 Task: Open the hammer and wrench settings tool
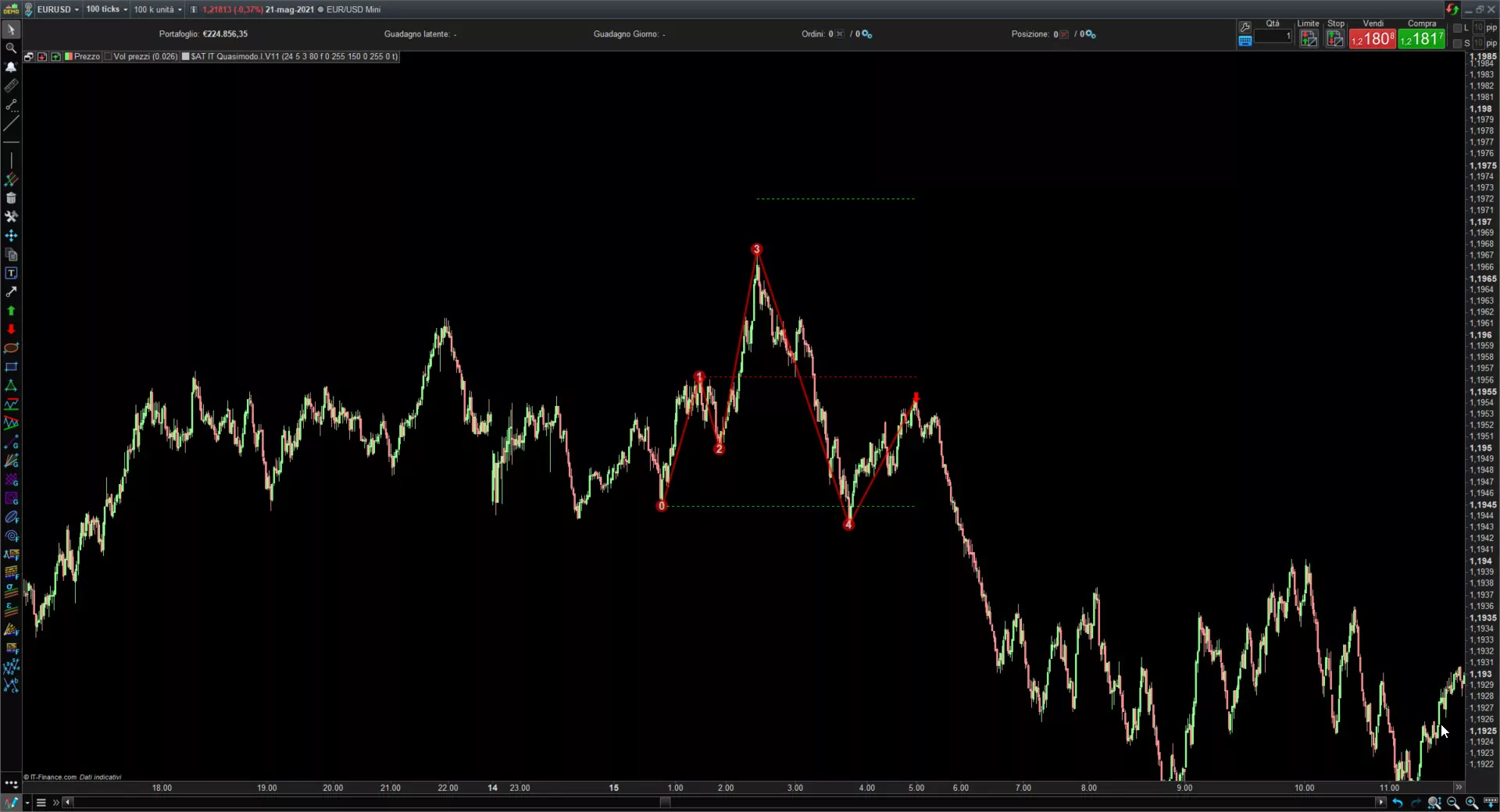[11, 217]
